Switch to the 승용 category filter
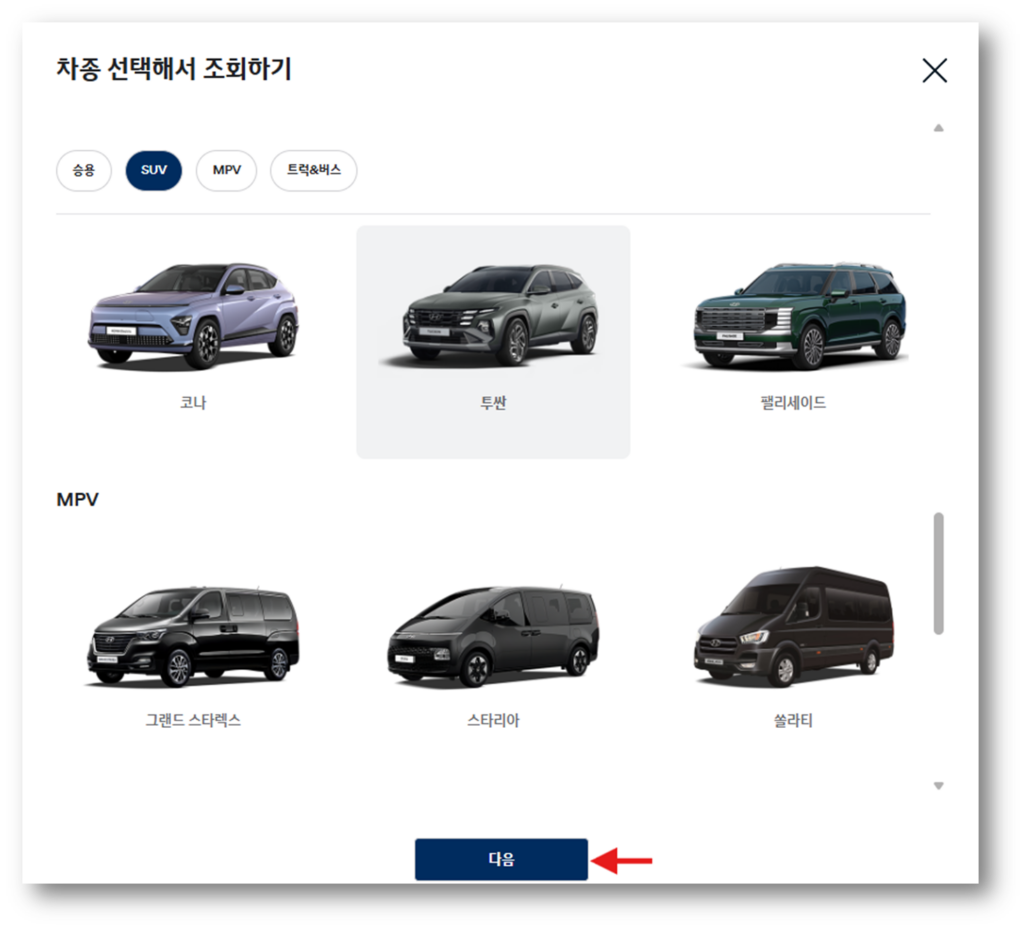Viewport: 1024px width, 929px height. (83, 170)
